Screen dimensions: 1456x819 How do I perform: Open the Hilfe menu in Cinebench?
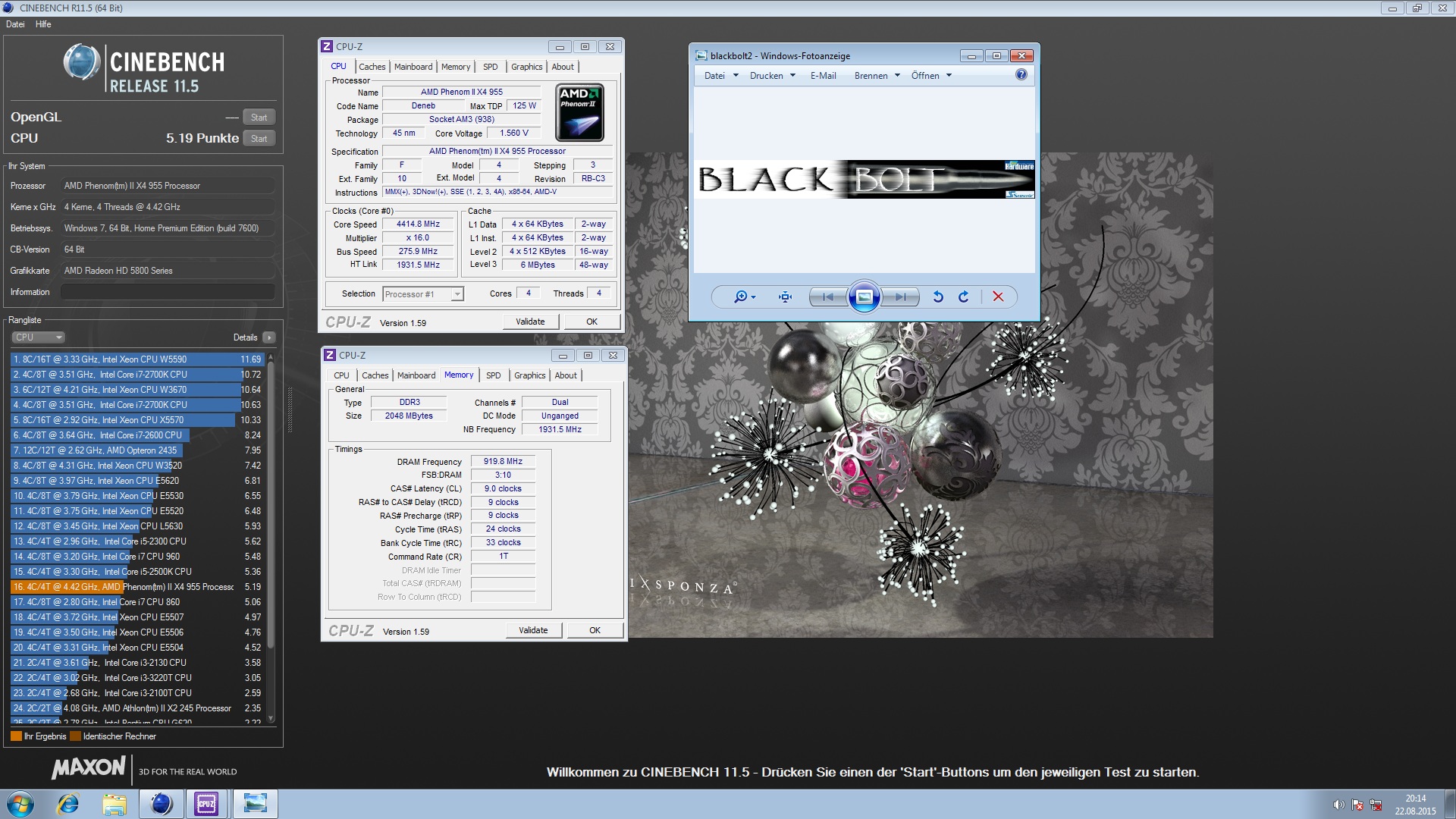tap(43, 24)
